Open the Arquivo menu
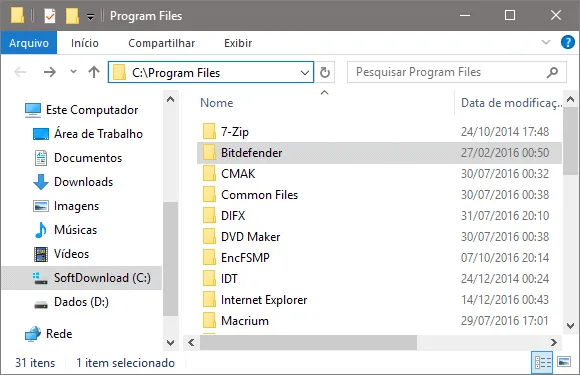580x375 pixels. [x=29, y=43]
